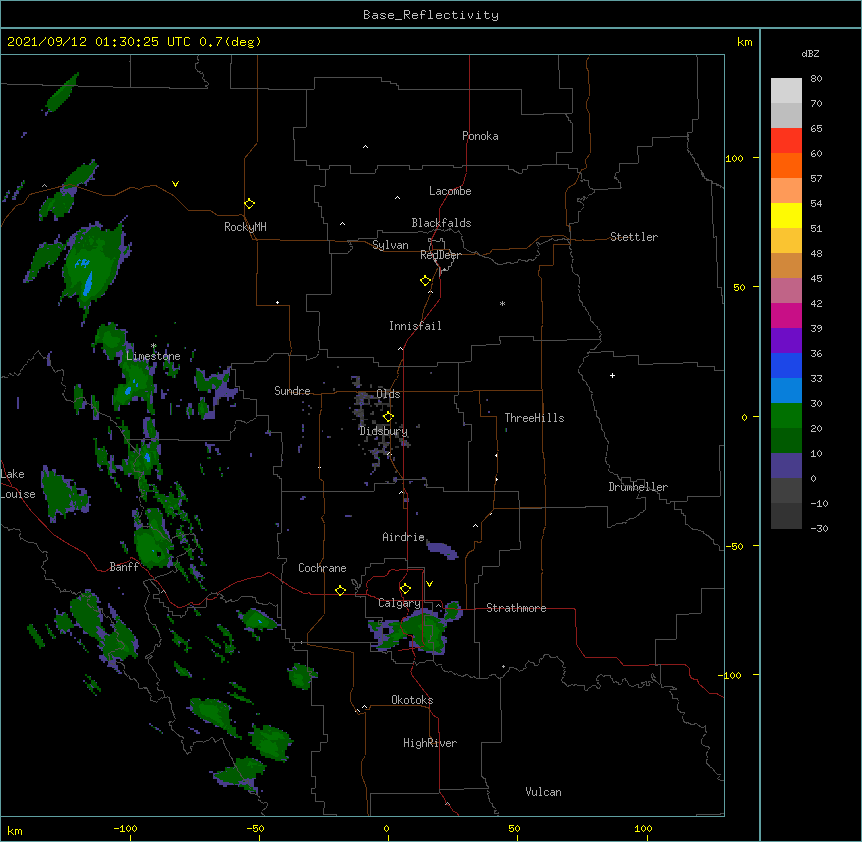Click the Ponoka city label

(480, 136)
